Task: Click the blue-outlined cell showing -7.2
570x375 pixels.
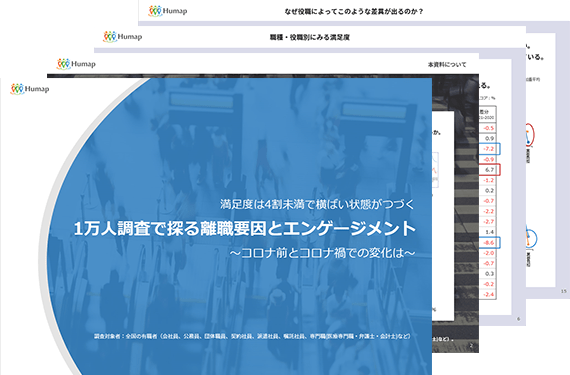Action: pyautogui.click(x=490, y=149)
